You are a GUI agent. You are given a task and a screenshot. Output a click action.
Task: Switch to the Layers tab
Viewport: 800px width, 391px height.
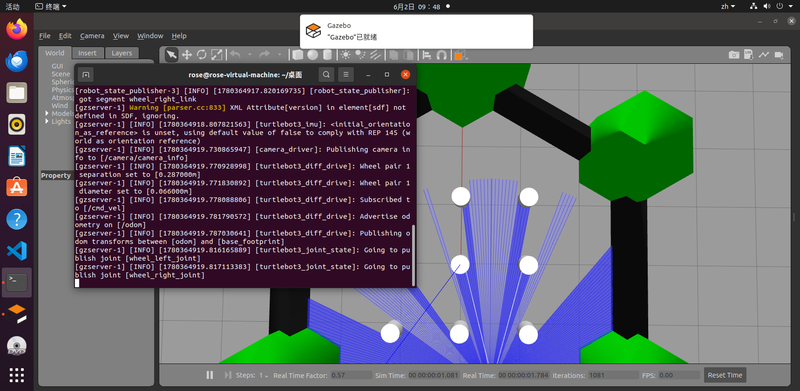pyautogui.click(x=122, y=53)
